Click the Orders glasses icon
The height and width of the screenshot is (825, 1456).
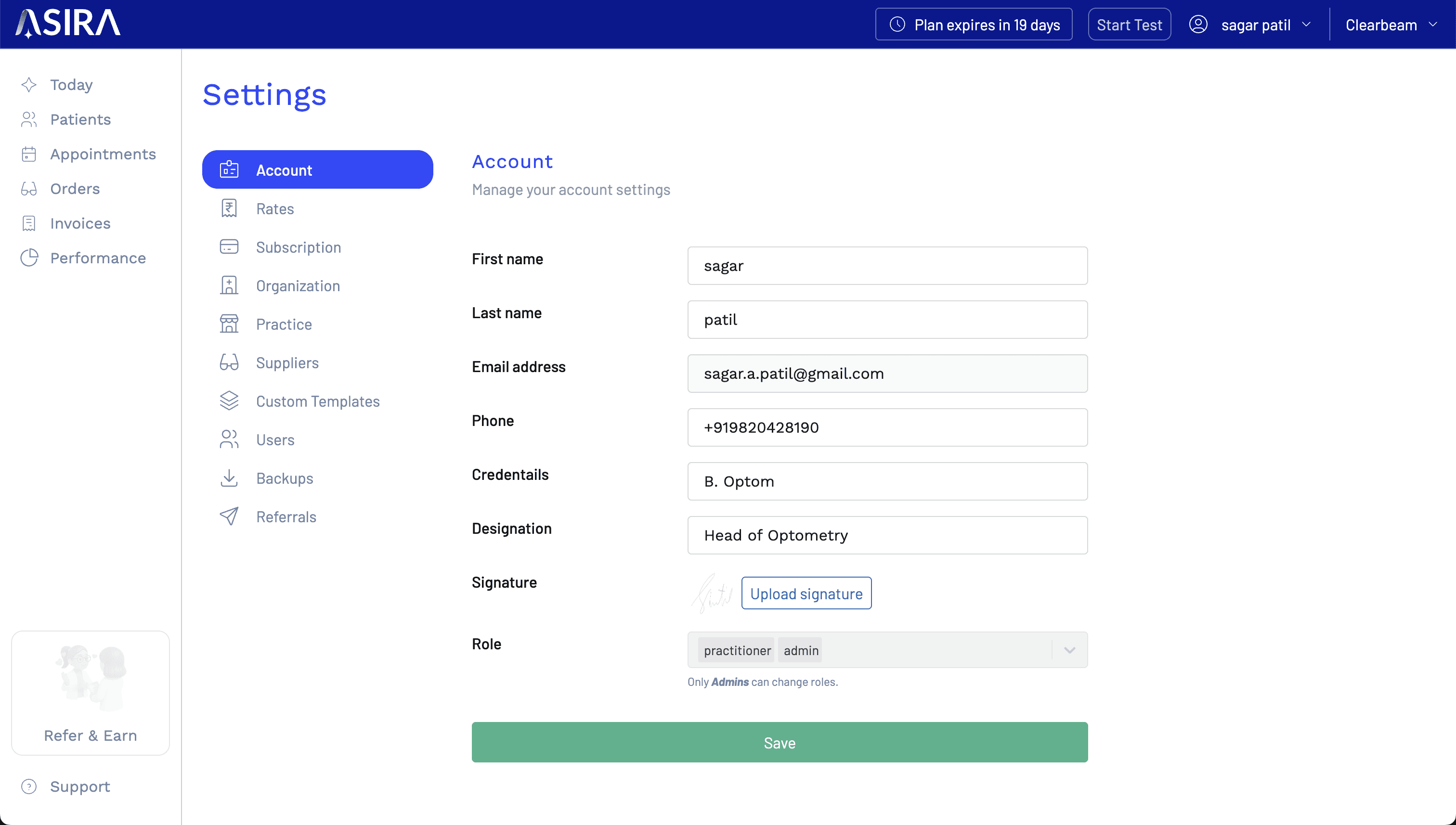pos(29,189)
